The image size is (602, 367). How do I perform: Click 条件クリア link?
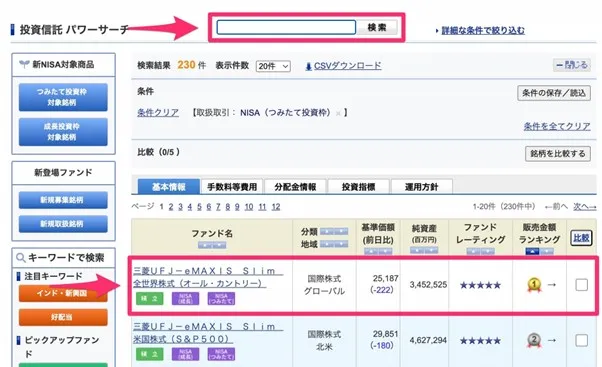[158, 112]
